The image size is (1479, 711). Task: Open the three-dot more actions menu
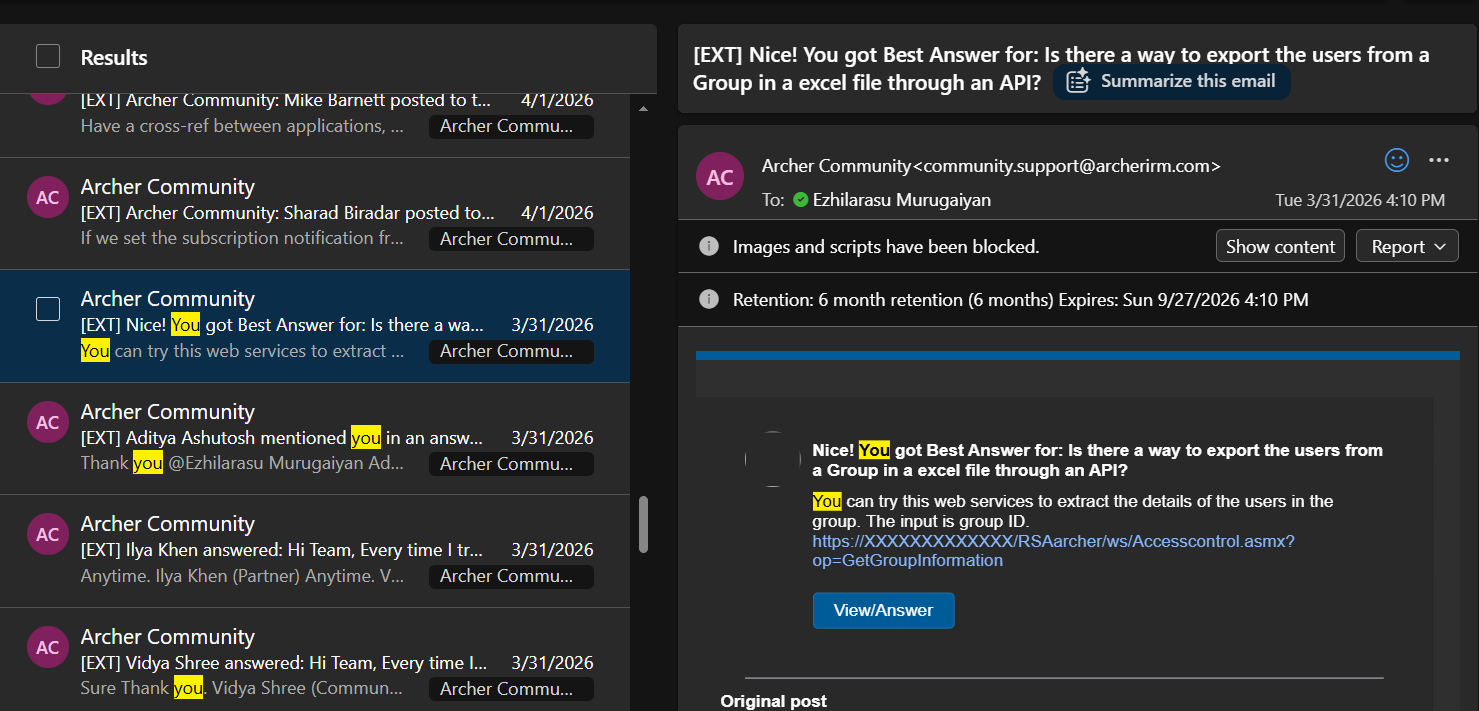pyautogui.click(x=1439, y=160)
